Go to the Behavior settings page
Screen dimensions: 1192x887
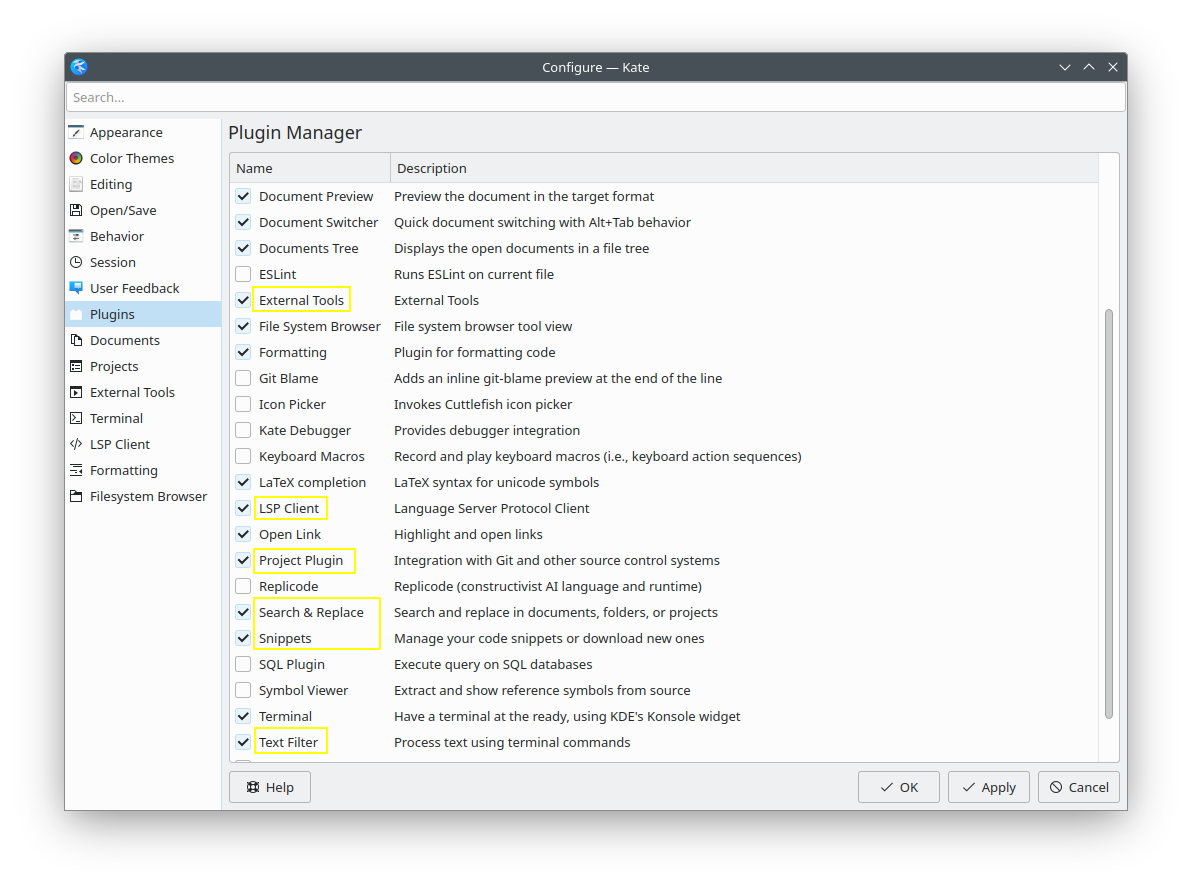coord(117,236)
